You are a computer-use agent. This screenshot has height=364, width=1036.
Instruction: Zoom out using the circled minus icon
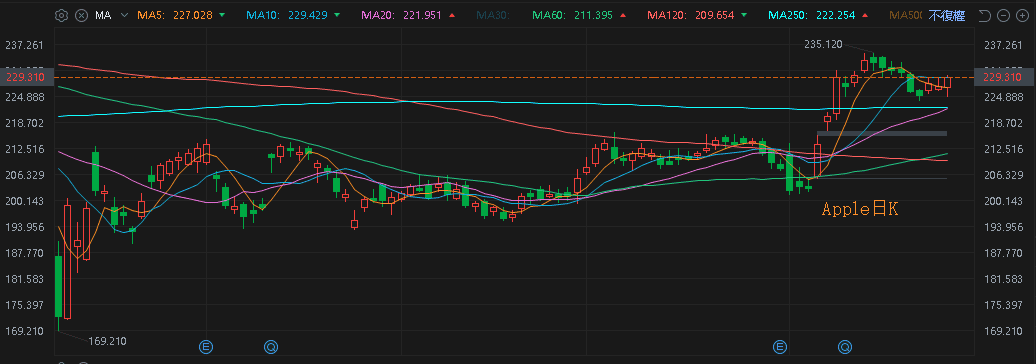1004,15
